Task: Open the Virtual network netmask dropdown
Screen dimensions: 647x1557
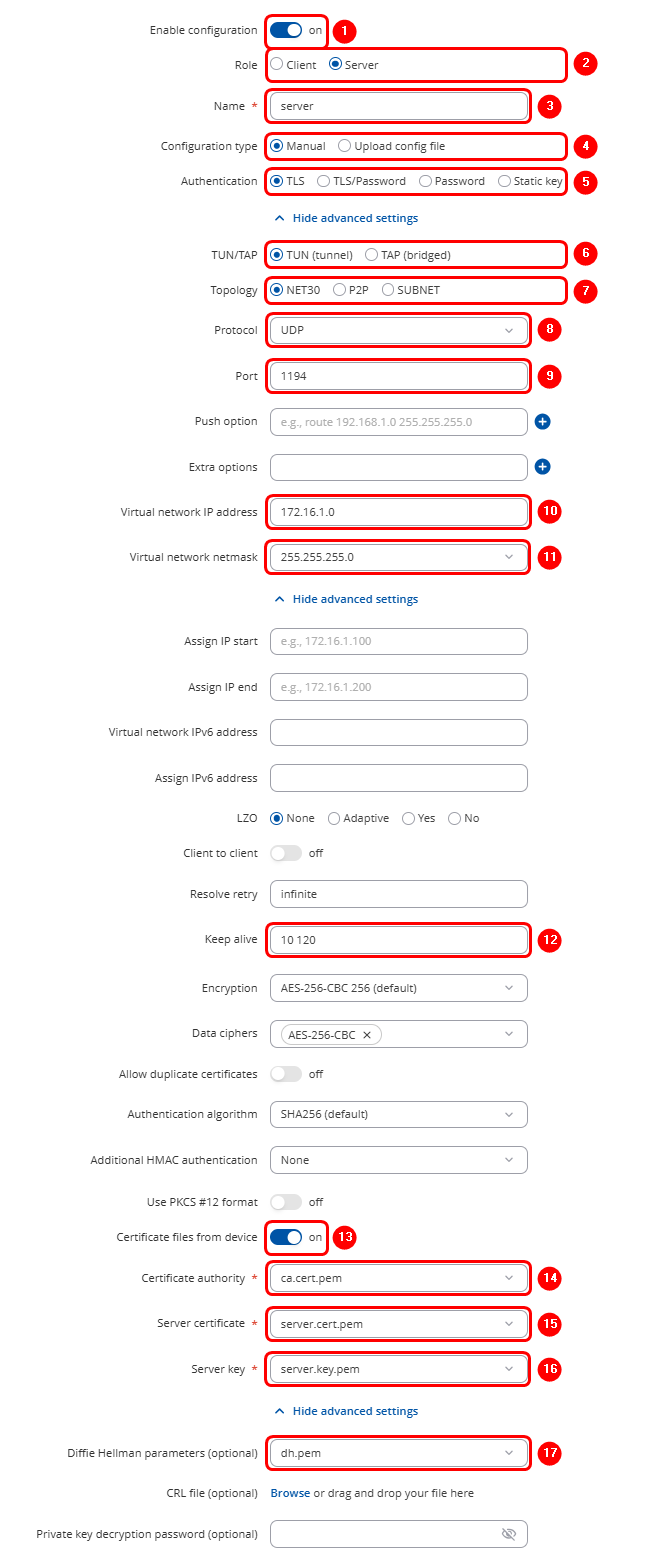Action: (x=398, y=556)
